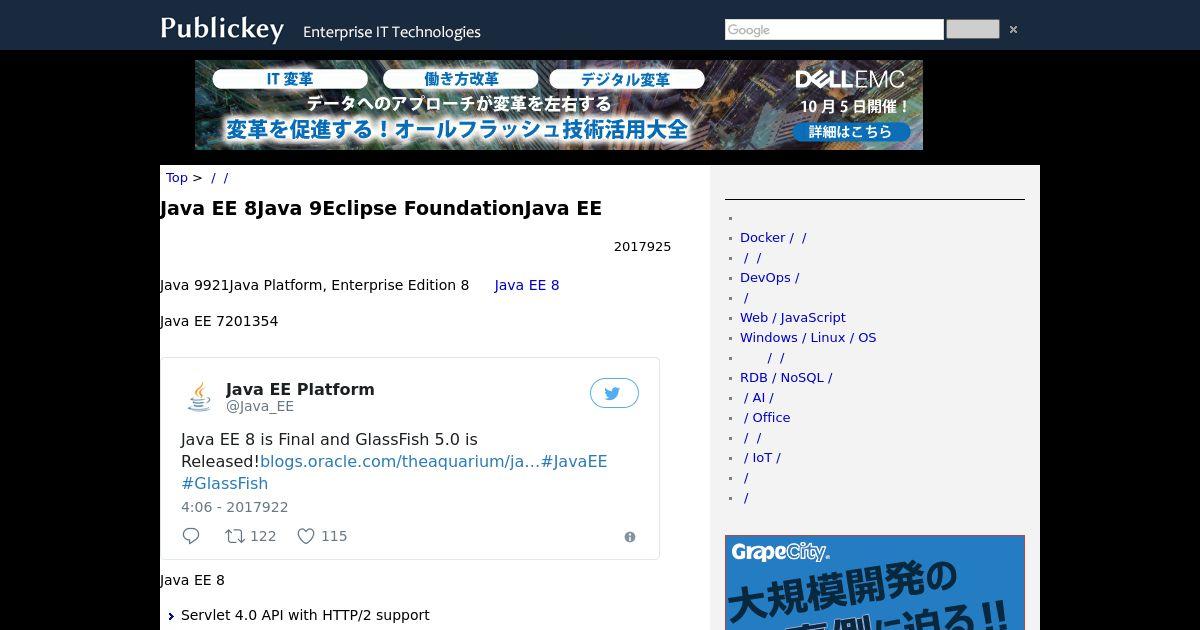Open the #JavaEE hashtag
1200x630 pixels.
click(574, 461)
